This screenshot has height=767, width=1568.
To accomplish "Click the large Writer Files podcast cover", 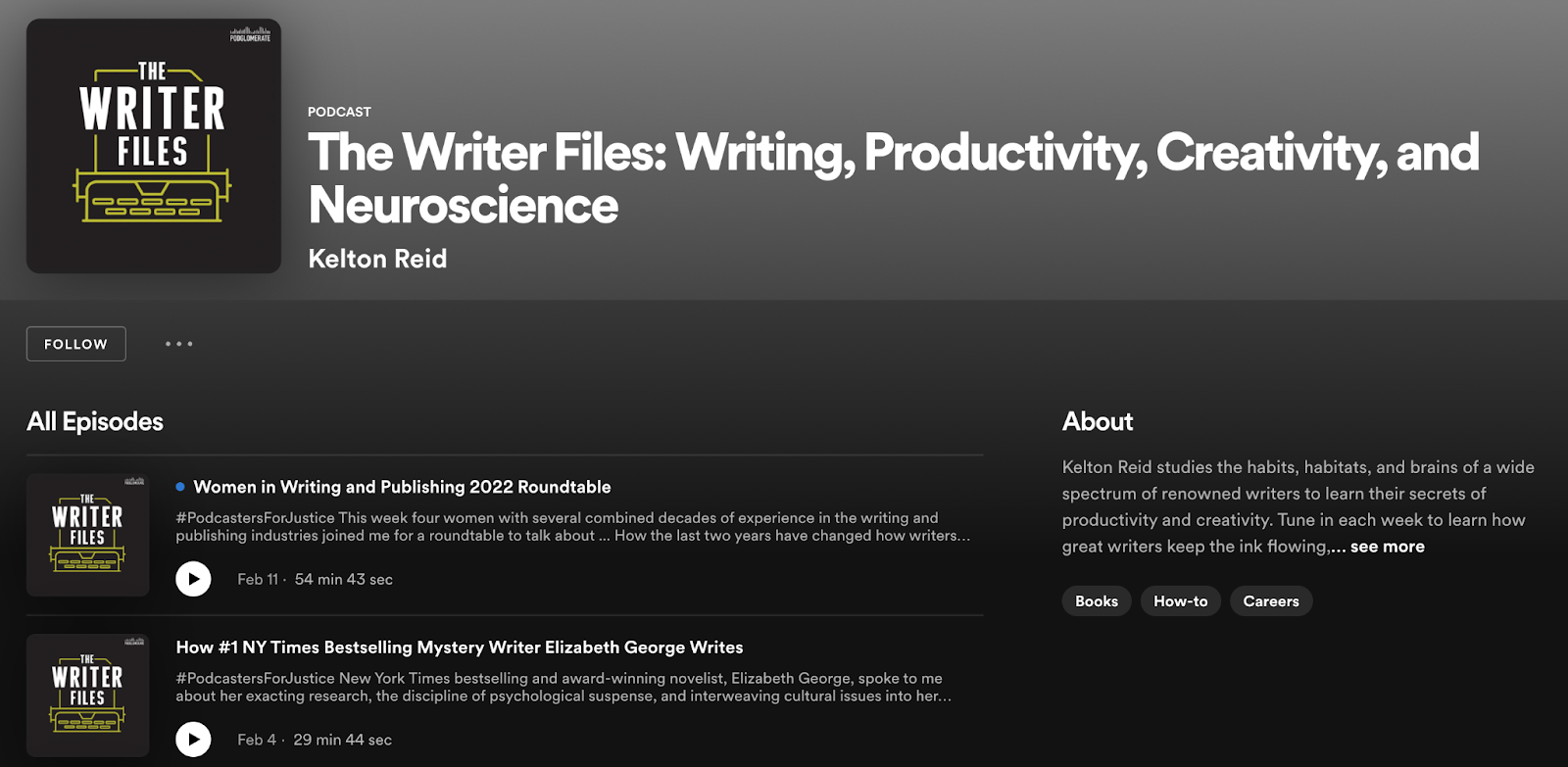I will pos(154,146).
